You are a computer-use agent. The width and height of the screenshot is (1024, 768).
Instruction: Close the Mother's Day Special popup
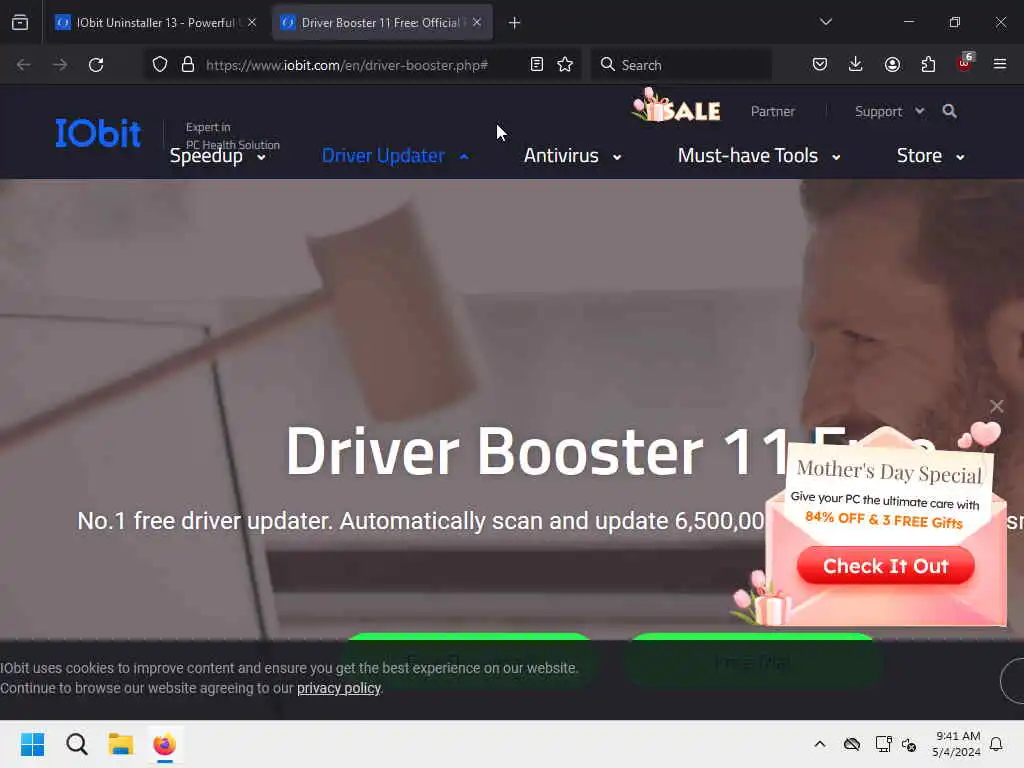(997, 406)
